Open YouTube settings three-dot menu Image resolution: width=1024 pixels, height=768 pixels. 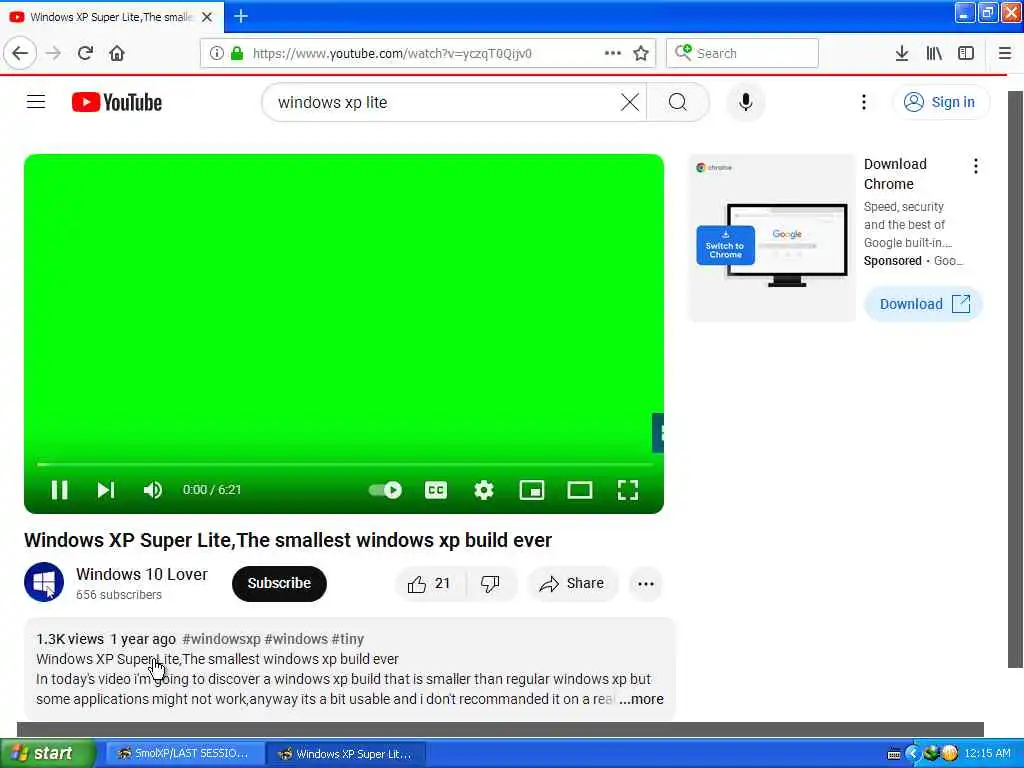click(x=863, y=102)
